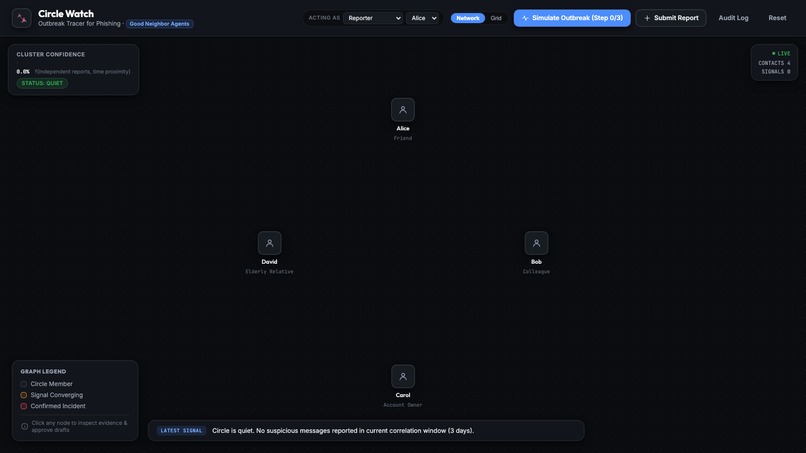Click the green LIVE indicator
The height and width of the screenshot is (453, 806).
pyautogui.click(x=781, y=53)
